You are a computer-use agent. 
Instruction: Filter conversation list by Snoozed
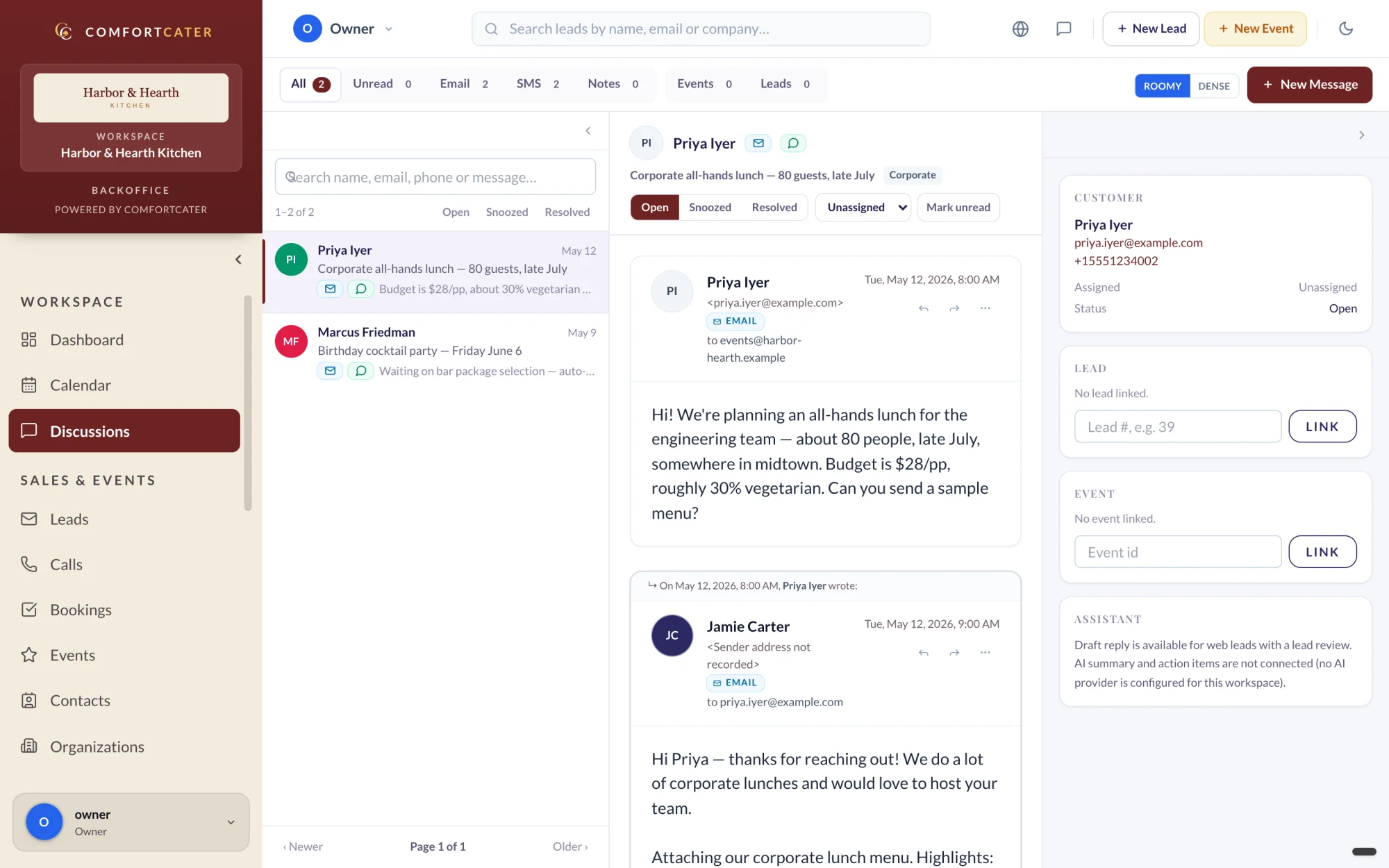(x=506, y=212)
